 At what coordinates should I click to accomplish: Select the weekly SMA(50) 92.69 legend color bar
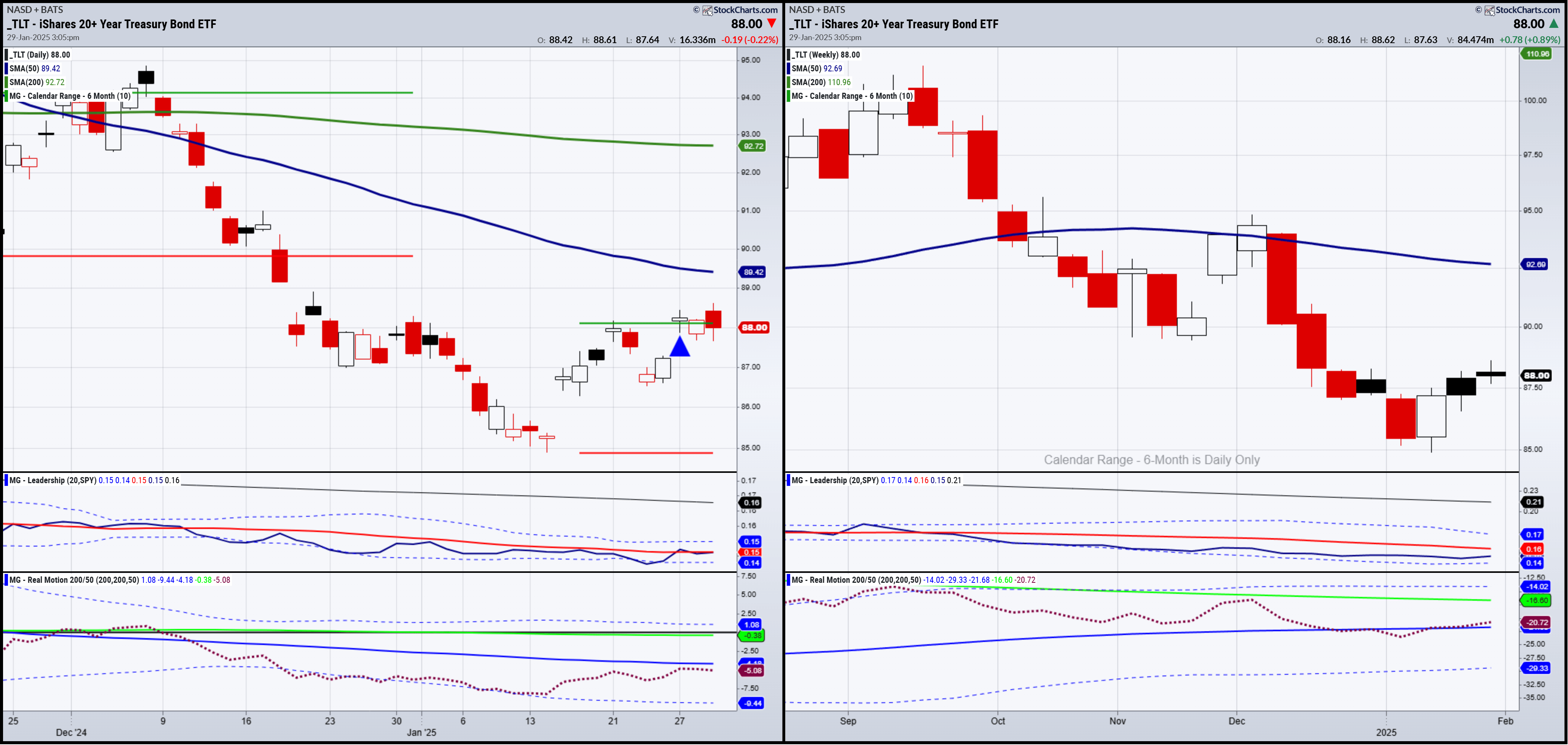coord(789,69)
